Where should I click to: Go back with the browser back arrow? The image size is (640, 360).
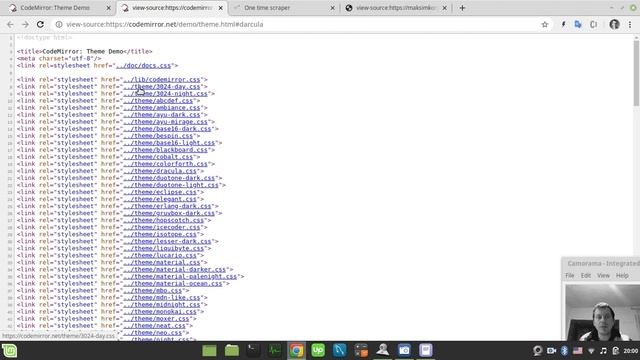(x=10, y=24)
